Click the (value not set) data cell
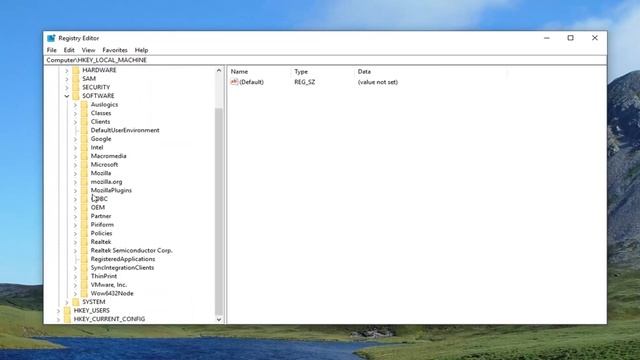 point(378,82)
